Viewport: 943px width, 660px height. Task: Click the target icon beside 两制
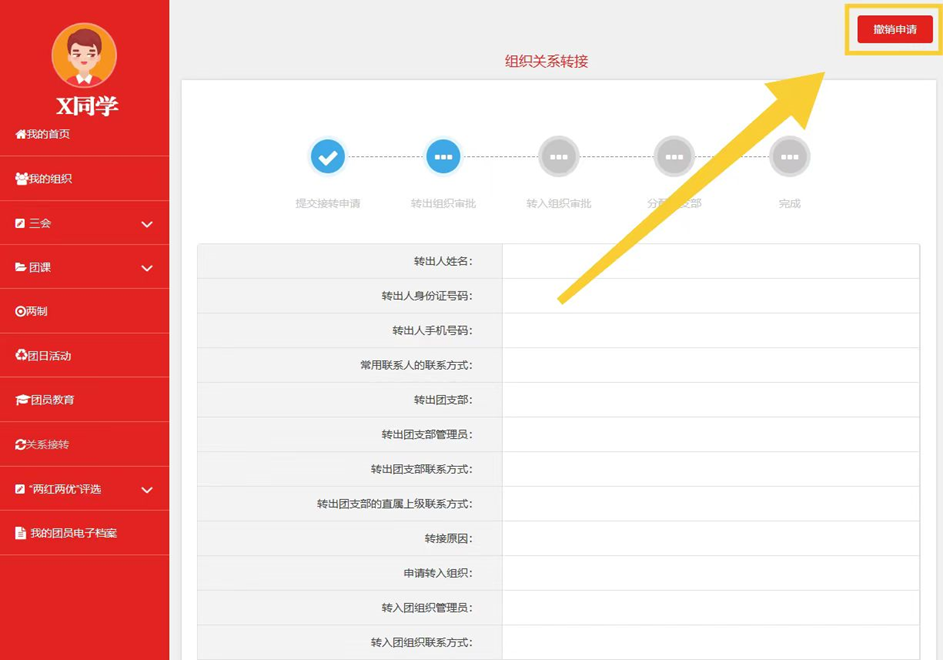tap(20, 312)
